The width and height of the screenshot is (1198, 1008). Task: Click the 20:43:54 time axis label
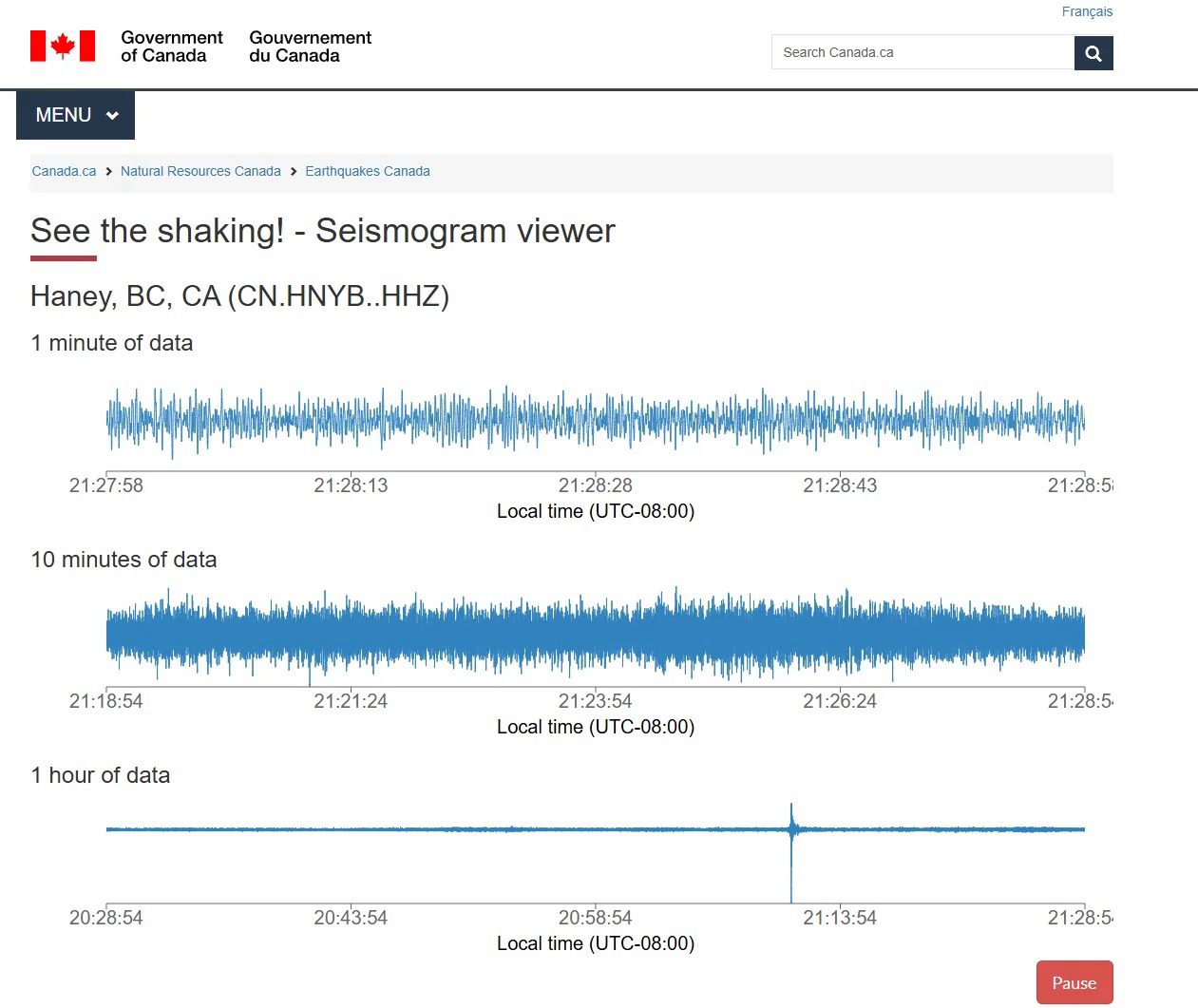(x=351, y=918)
